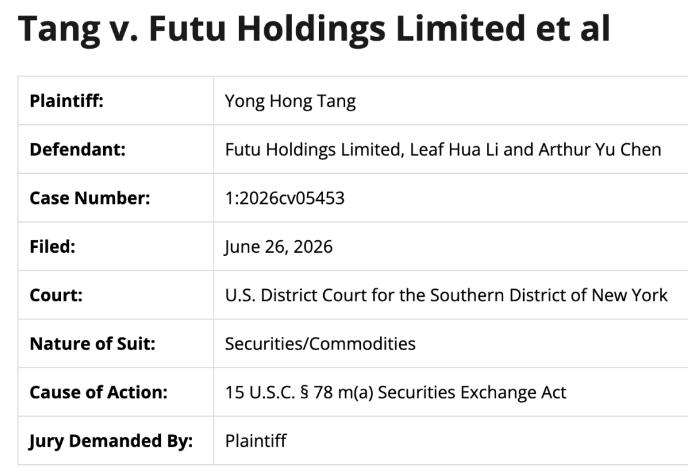Click the Case Number: label
This screenshot has width=700, height=473.
click(x=90, y=198)
